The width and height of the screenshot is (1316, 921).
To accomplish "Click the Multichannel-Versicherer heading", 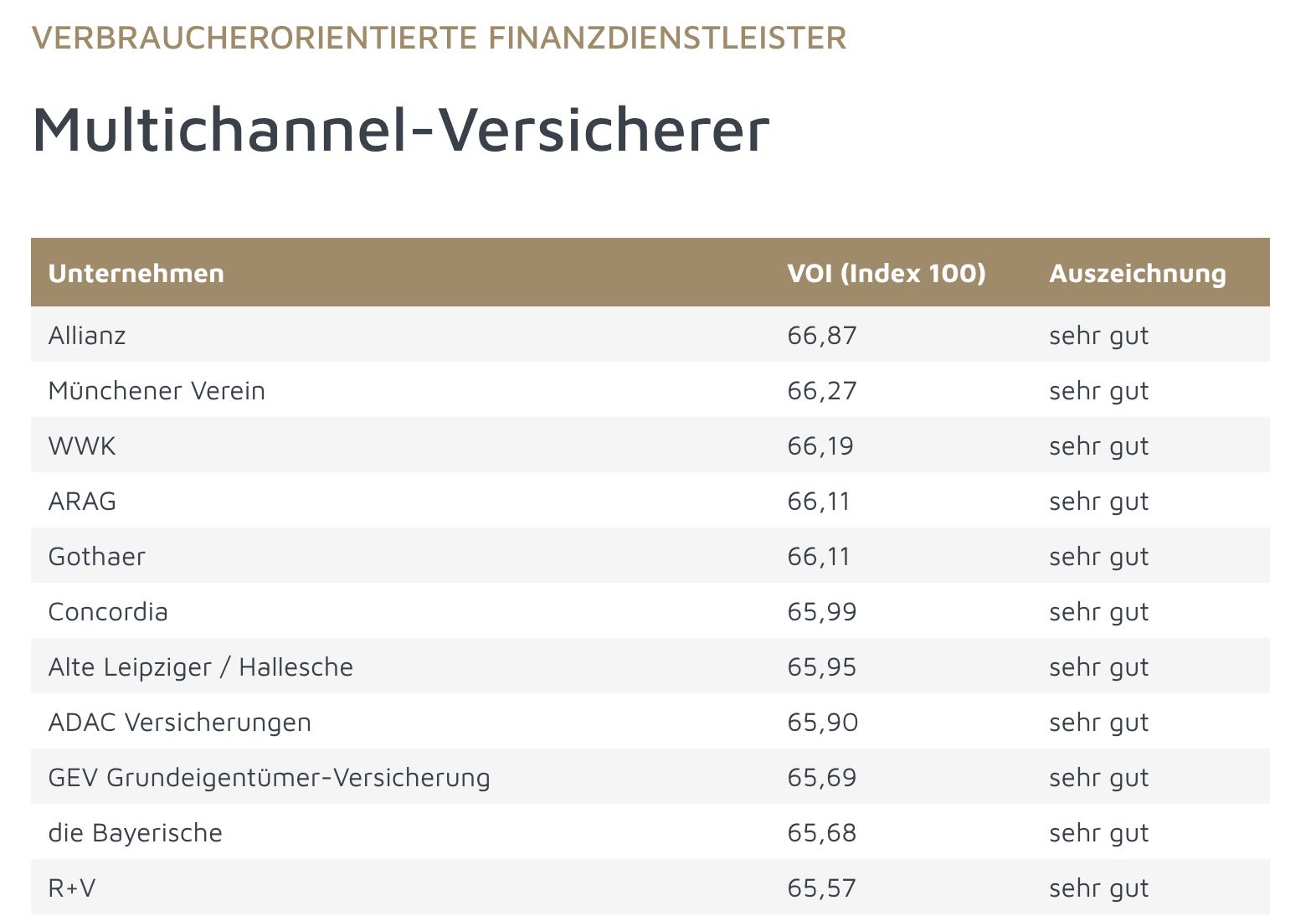I will (400, 130).
